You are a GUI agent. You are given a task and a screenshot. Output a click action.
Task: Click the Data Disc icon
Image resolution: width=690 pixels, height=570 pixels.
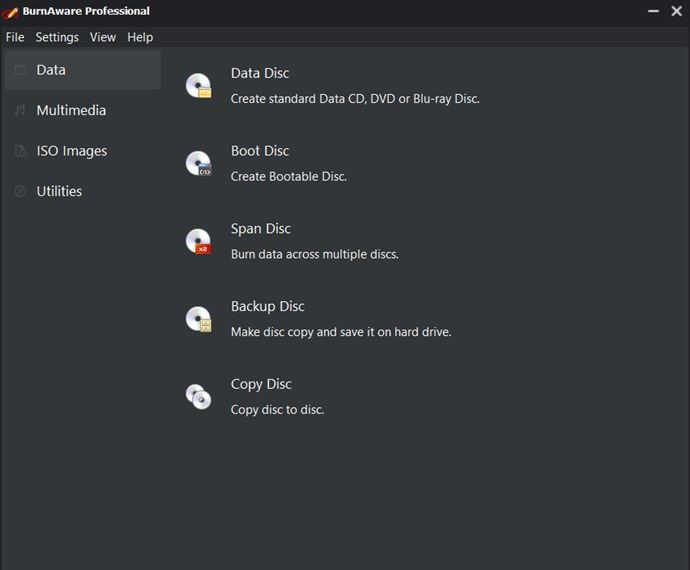click(198, 85)
